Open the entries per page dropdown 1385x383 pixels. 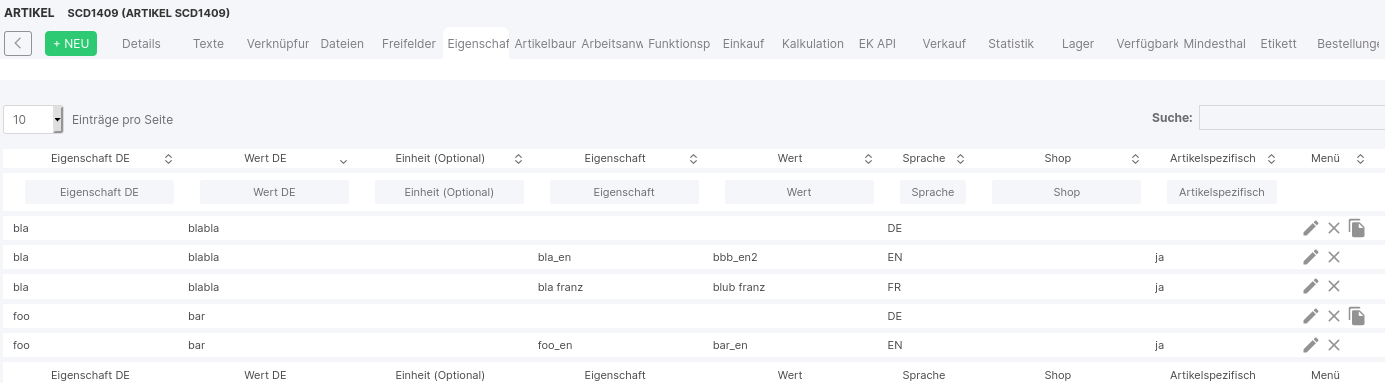tap(33, 119)
